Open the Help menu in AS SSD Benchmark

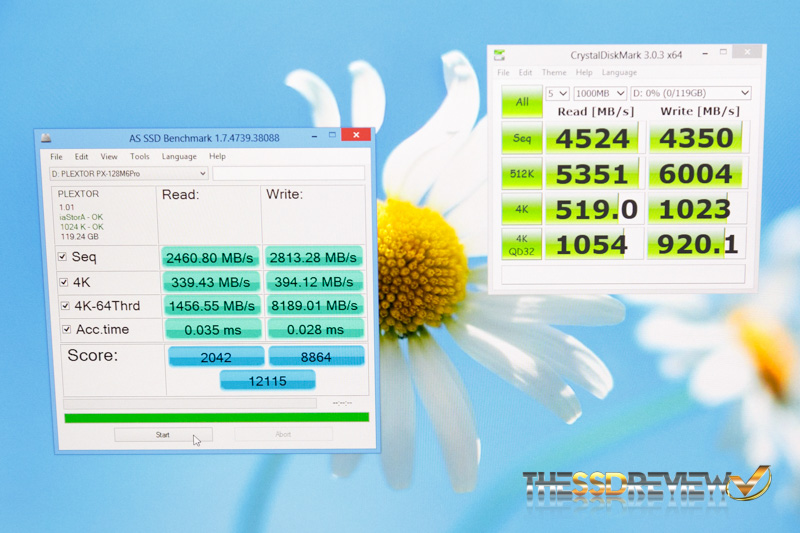pyautogui.click(x=217, y=156)
